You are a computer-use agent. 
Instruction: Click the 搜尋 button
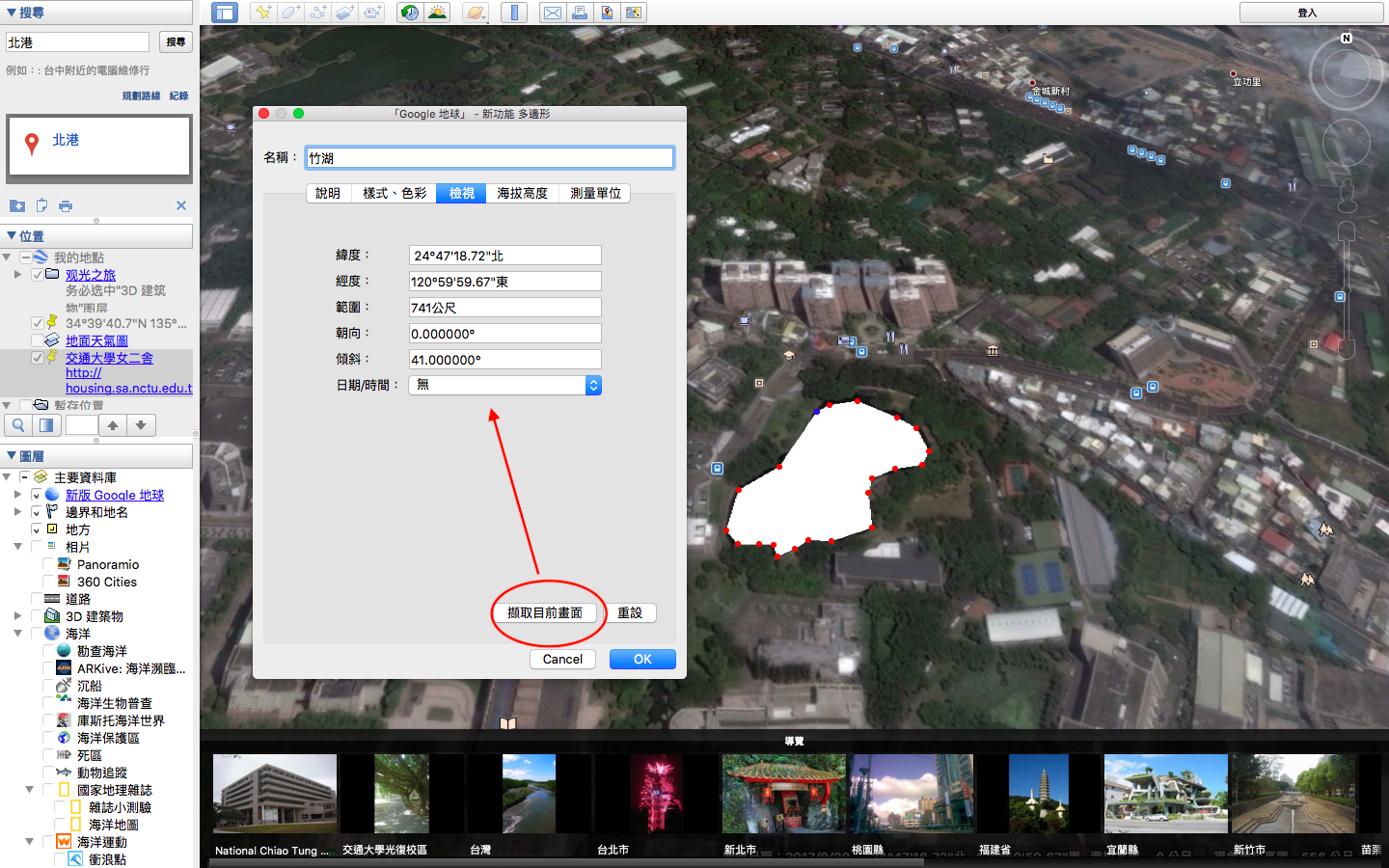click(x=176, y=42)
